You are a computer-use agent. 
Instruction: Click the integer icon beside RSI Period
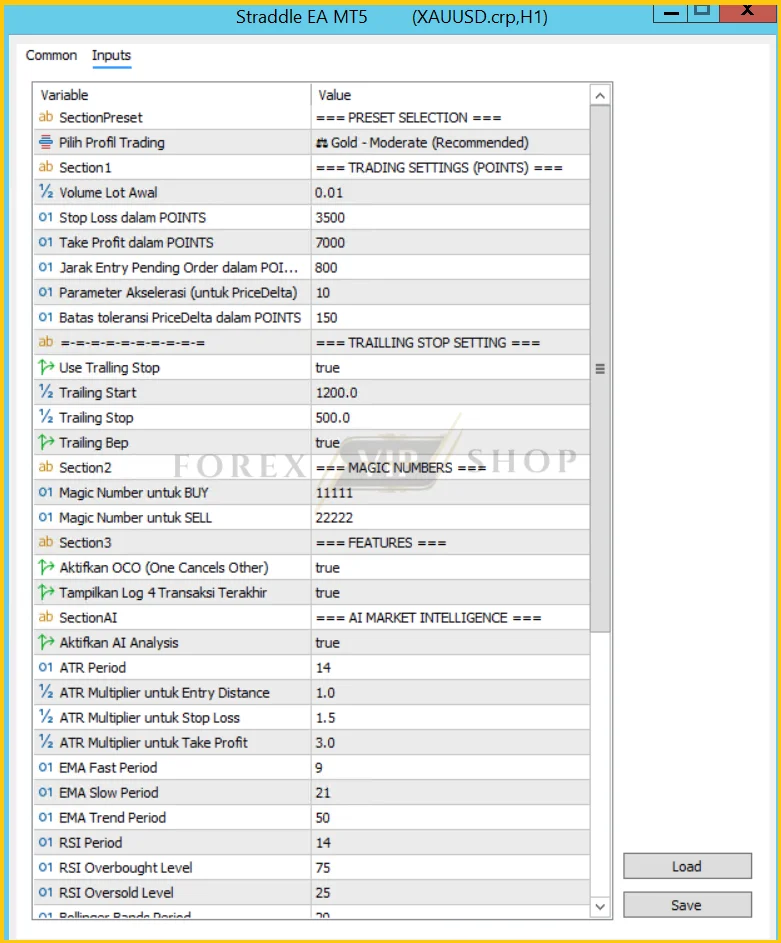click(x=46, y=843)
